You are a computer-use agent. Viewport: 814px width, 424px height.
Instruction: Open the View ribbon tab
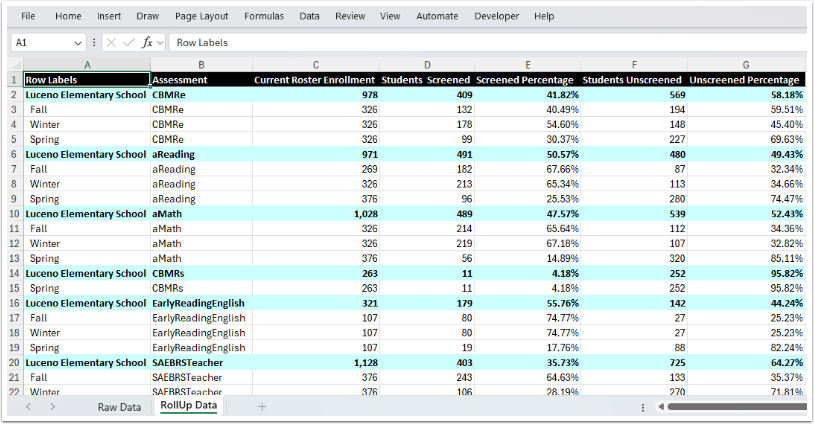[x=390, y=16]
